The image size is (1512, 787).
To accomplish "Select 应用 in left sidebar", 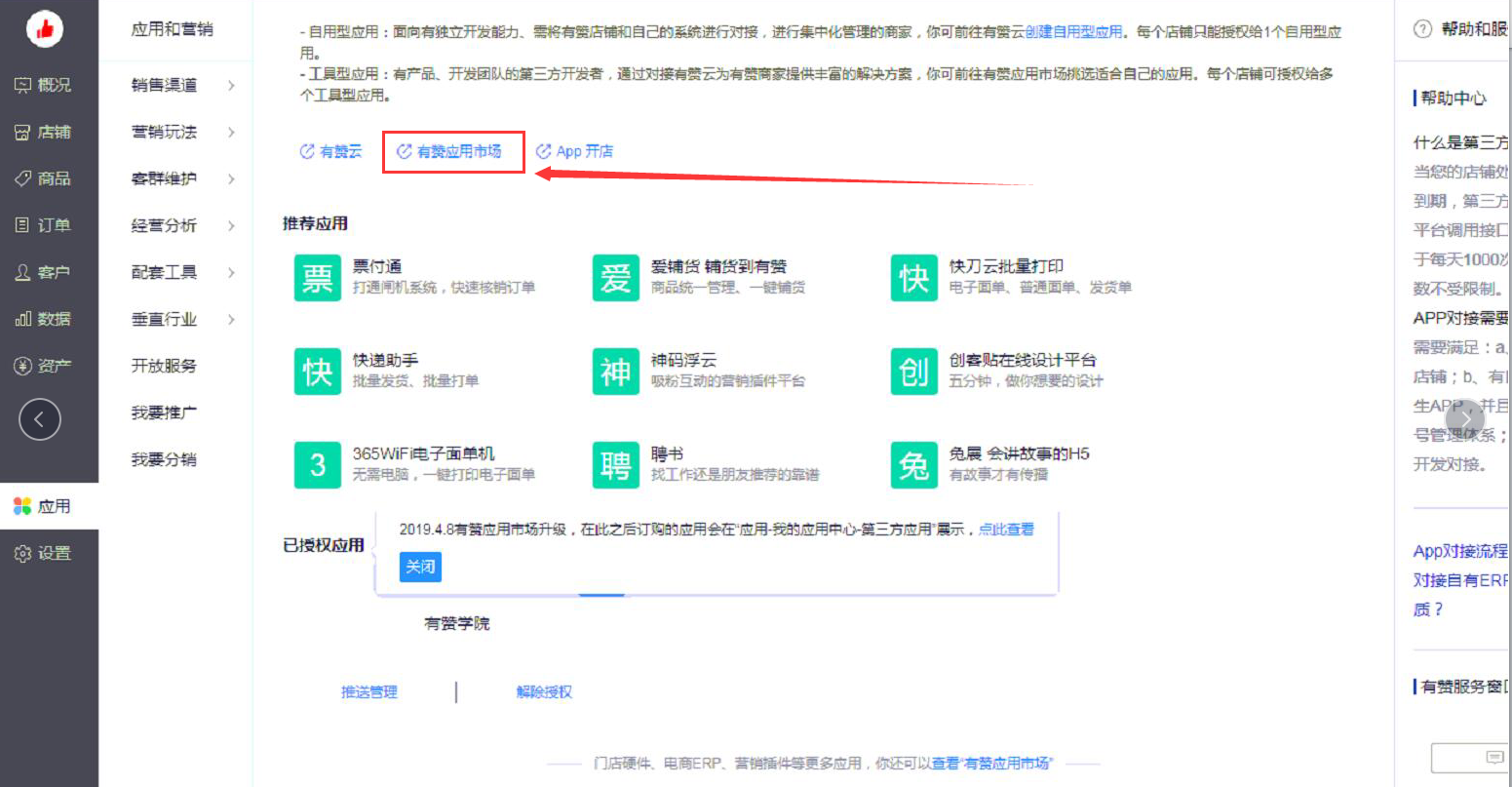I will click(49, 506).
